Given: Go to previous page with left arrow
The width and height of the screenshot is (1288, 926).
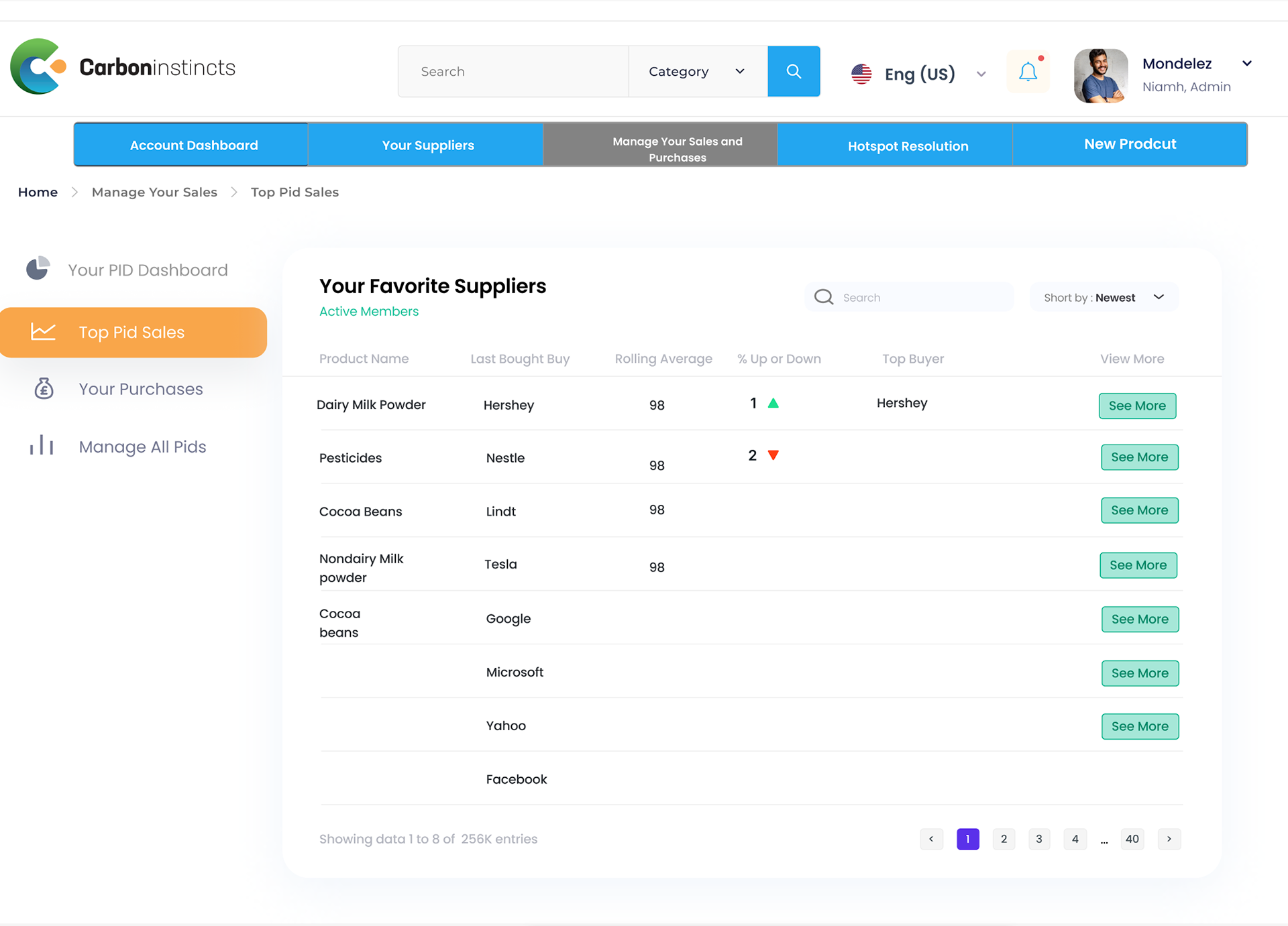Looking at the screenshot, I should (931, 839).
